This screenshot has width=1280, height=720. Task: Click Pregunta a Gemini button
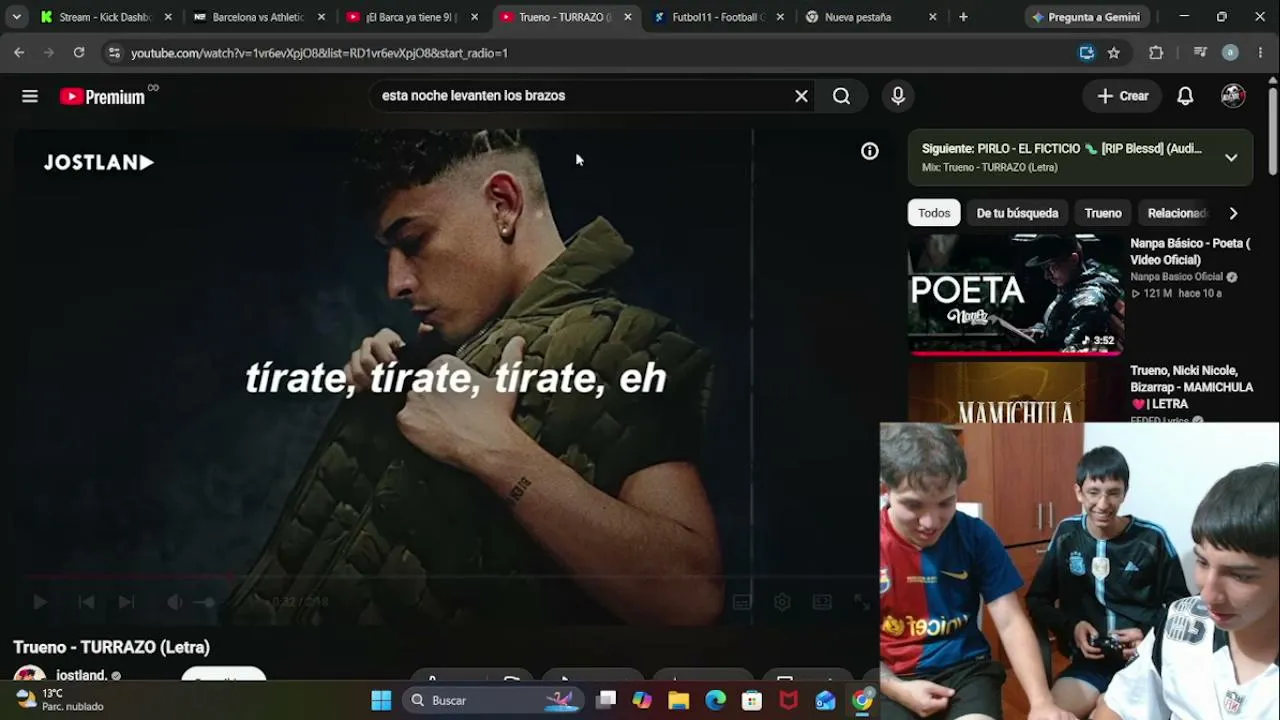[x=1085, y=17]
